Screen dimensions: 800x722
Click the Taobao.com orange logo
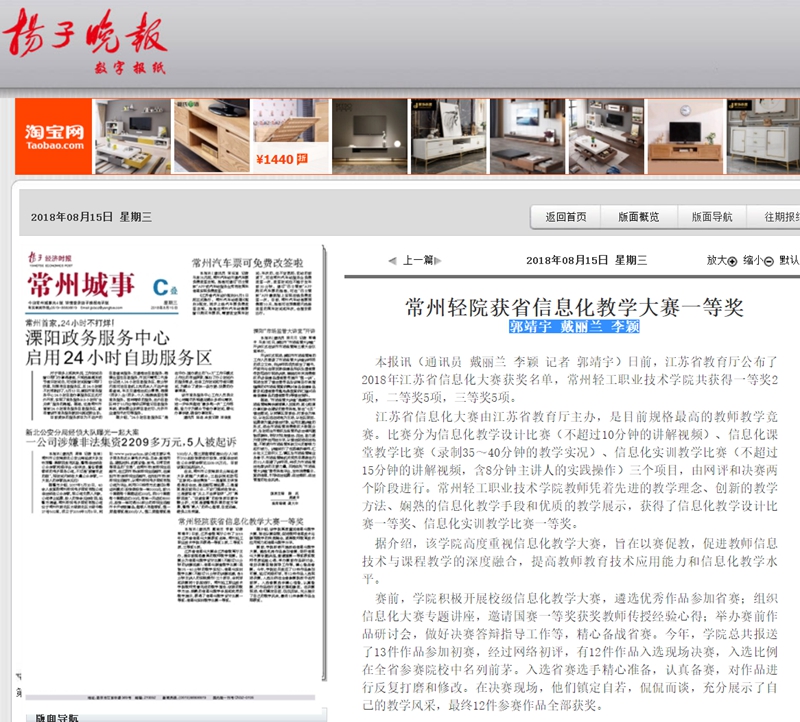(x=54, y=137)
